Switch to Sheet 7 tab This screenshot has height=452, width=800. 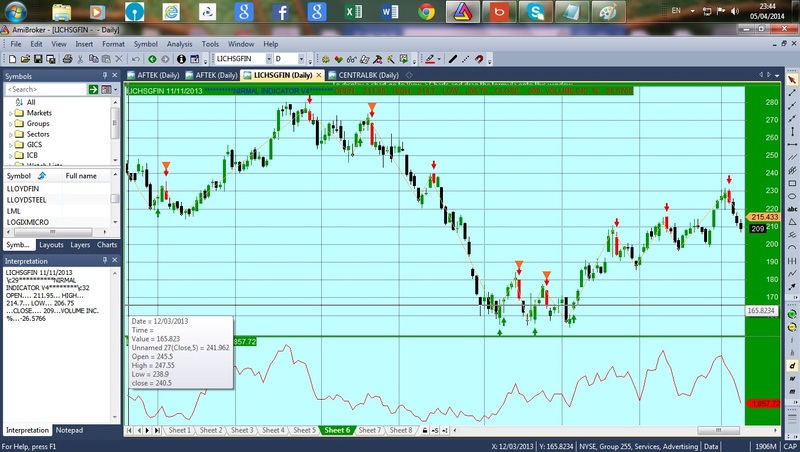[x=369, y=430]
